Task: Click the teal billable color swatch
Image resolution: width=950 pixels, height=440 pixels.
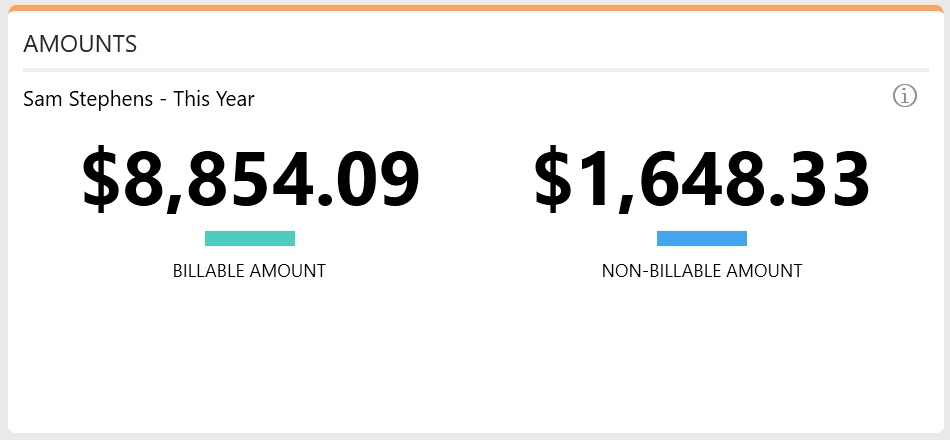Action: pyautogui.click(x=250, y=238)
